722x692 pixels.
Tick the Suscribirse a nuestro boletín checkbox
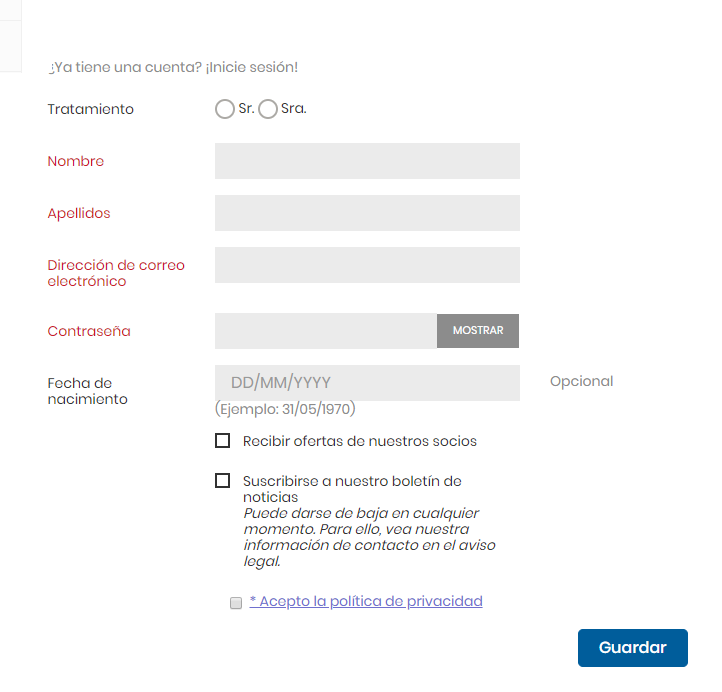click(x=222, y=481)
